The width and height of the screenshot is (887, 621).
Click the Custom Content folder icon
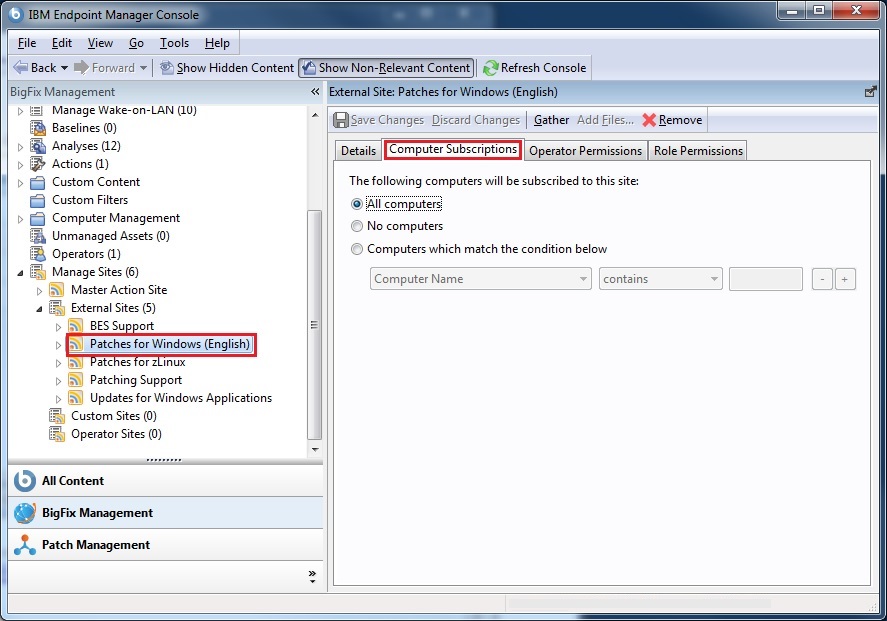click(38, 183)
